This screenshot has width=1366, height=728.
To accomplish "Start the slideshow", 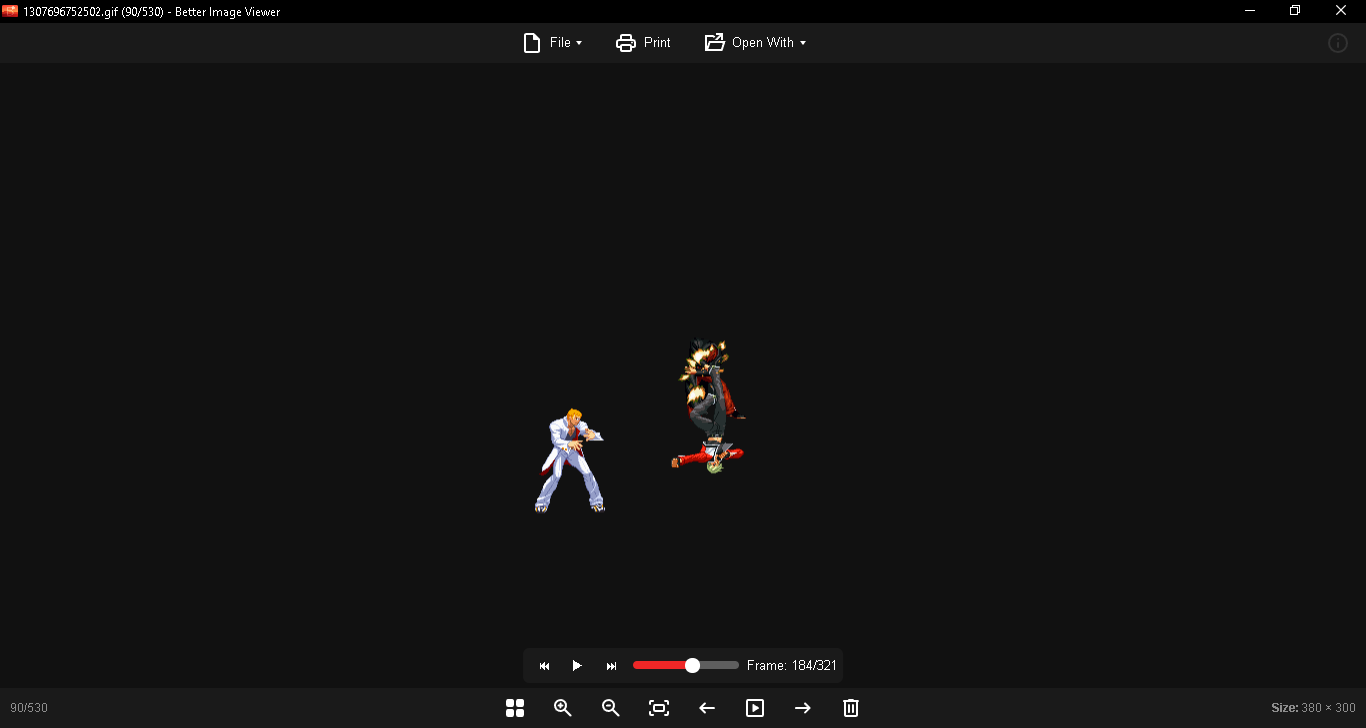I will coord(755,708).
